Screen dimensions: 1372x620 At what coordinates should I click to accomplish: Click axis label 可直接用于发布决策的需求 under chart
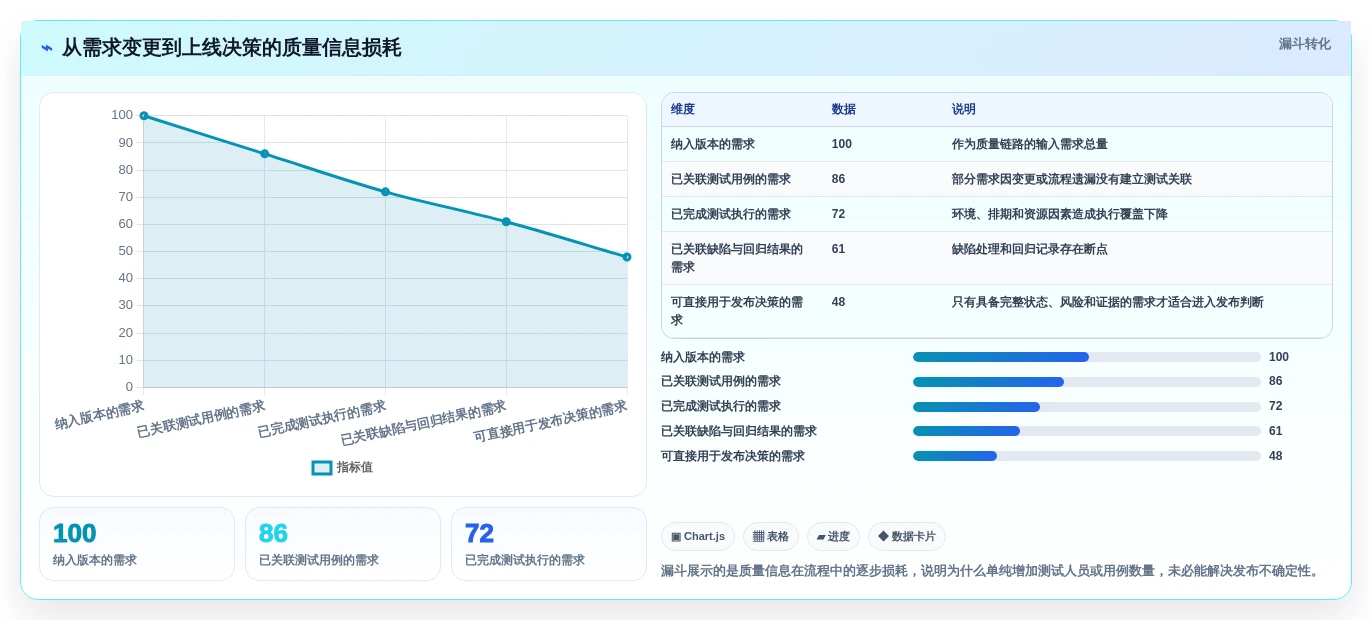(550, 422)
